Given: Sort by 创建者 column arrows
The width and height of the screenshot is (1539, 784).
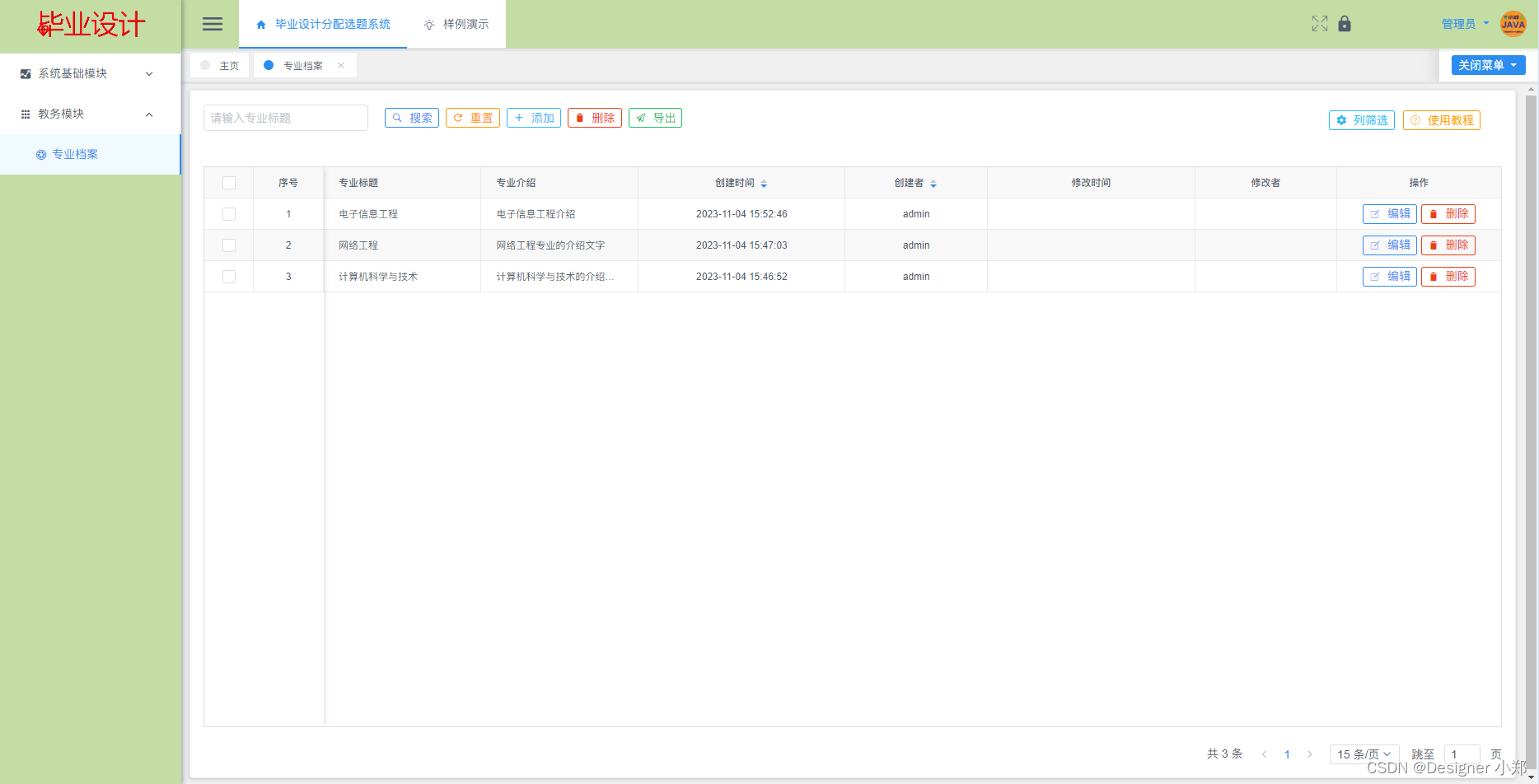Looking at the screenshot, I should tap(933, 183).
